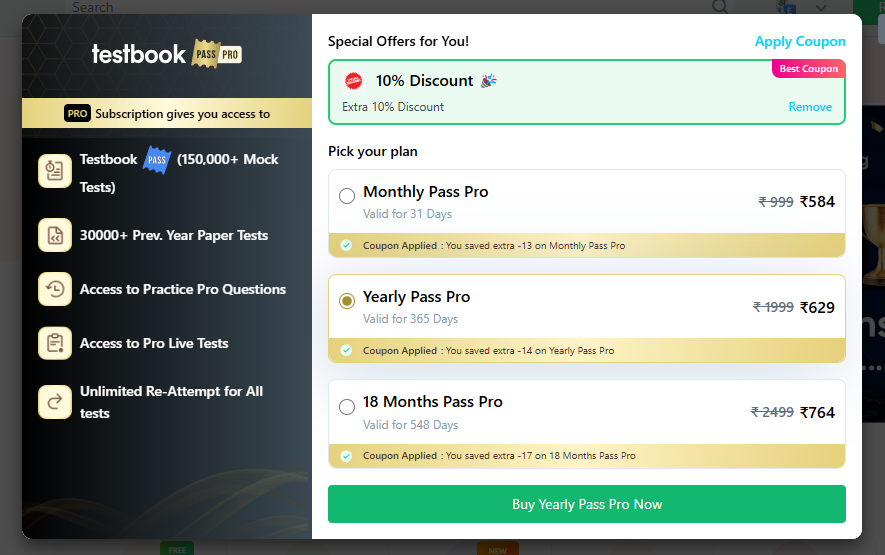
Task: Click the mock tests icon beside Testbook Pass
Action: tap(55, 171)
